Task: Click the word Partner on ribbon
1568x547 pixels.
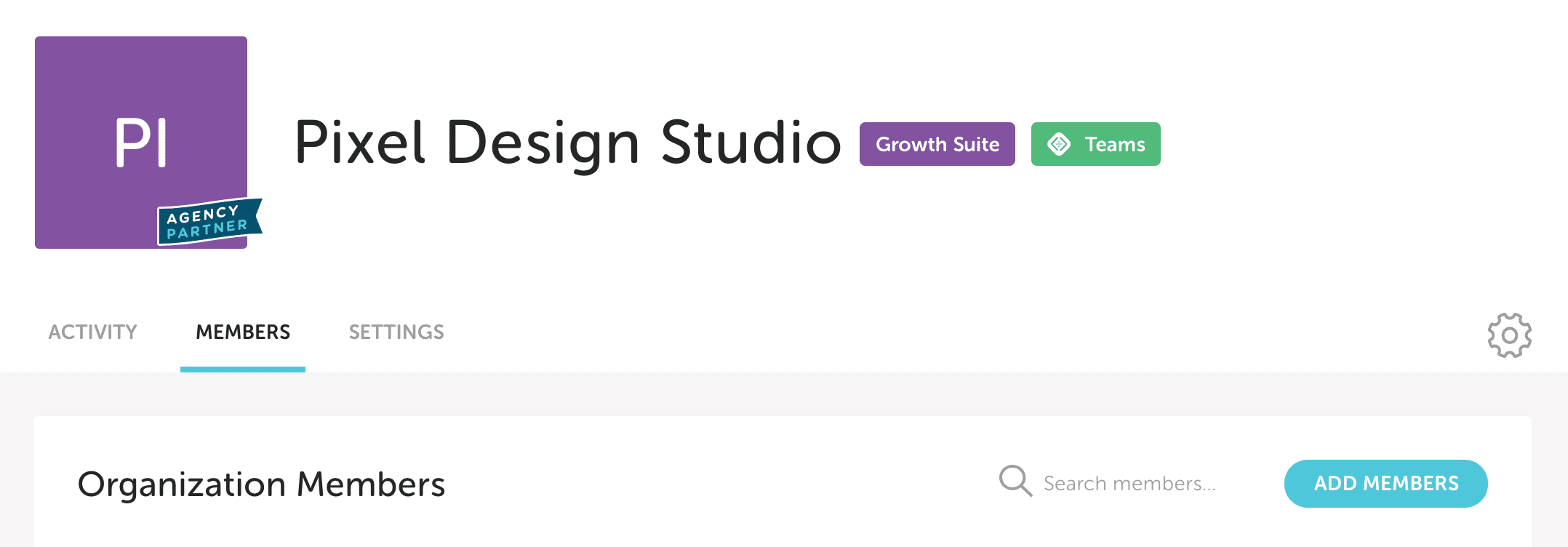Action: tap(208, 230)
